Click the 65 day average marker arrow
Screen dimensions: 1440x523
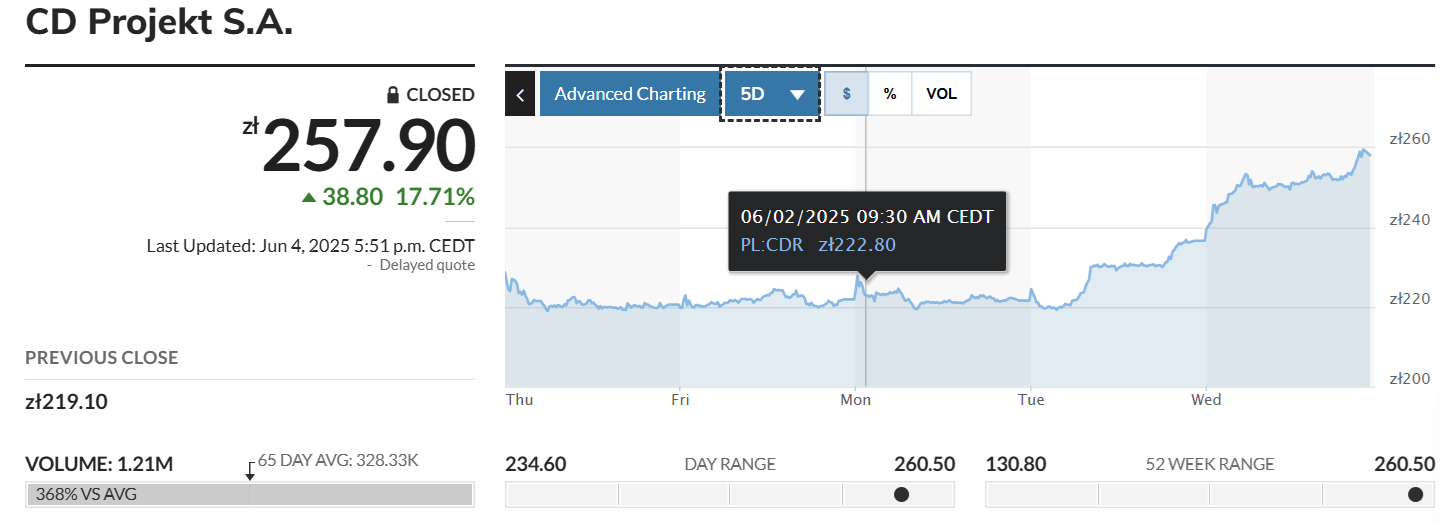250,470
